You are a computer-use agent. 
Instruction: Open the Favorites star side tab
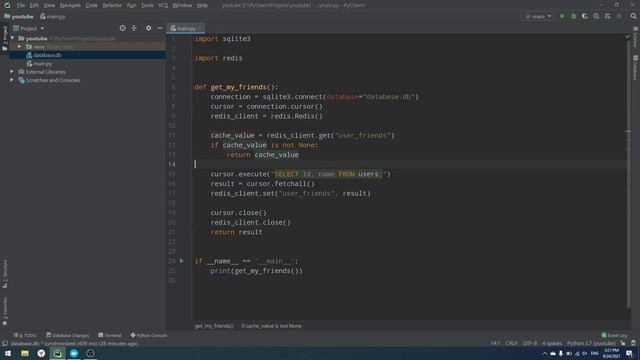5,311
